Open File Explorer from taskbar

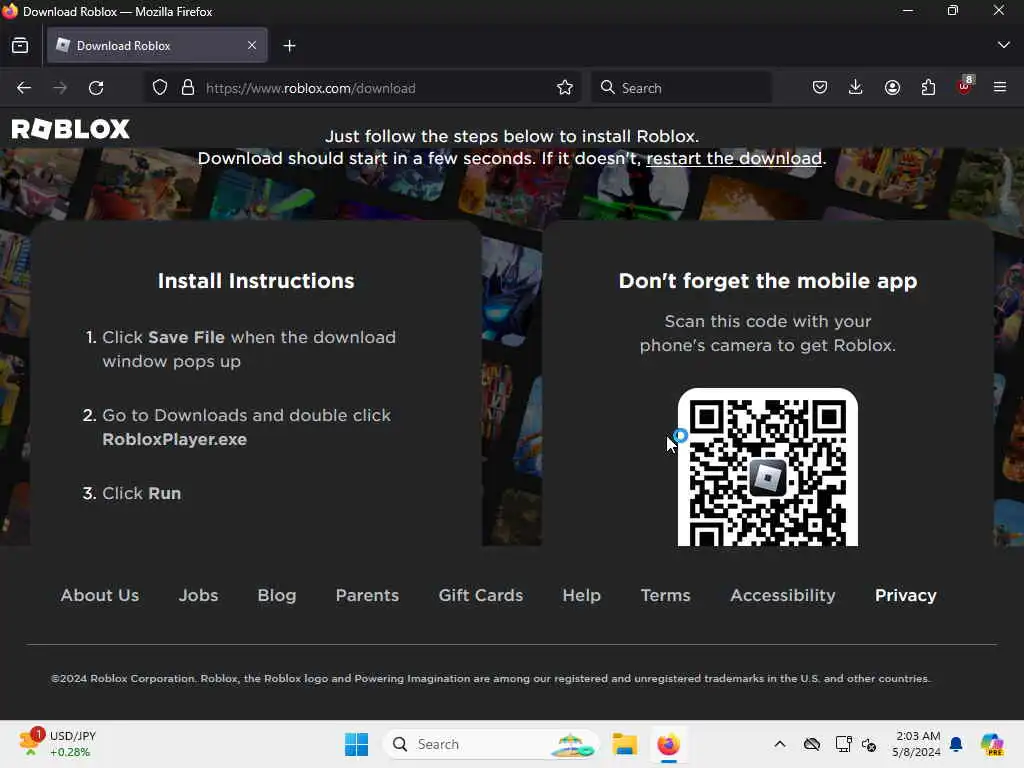[624, 744]
